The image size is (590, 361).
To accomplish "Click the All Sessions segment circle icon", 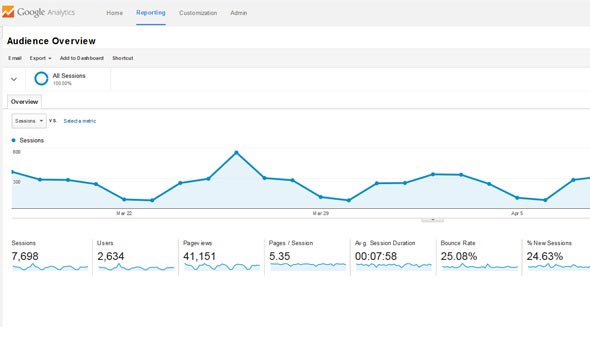I will (41, 79).
